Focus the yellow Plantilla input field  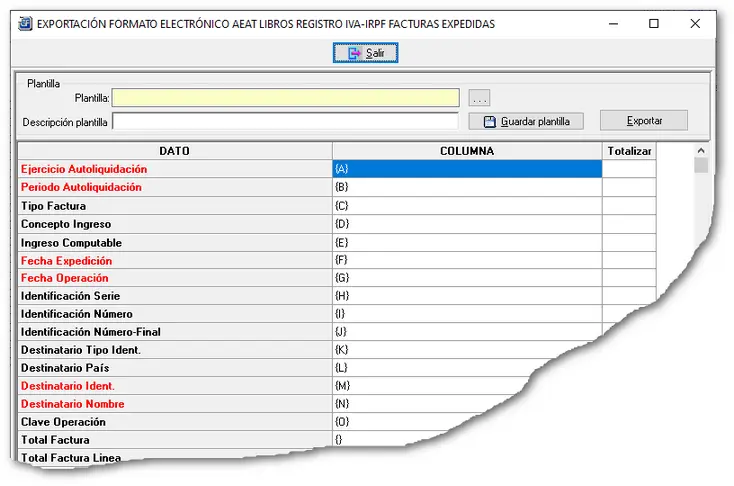click(286, 98)
